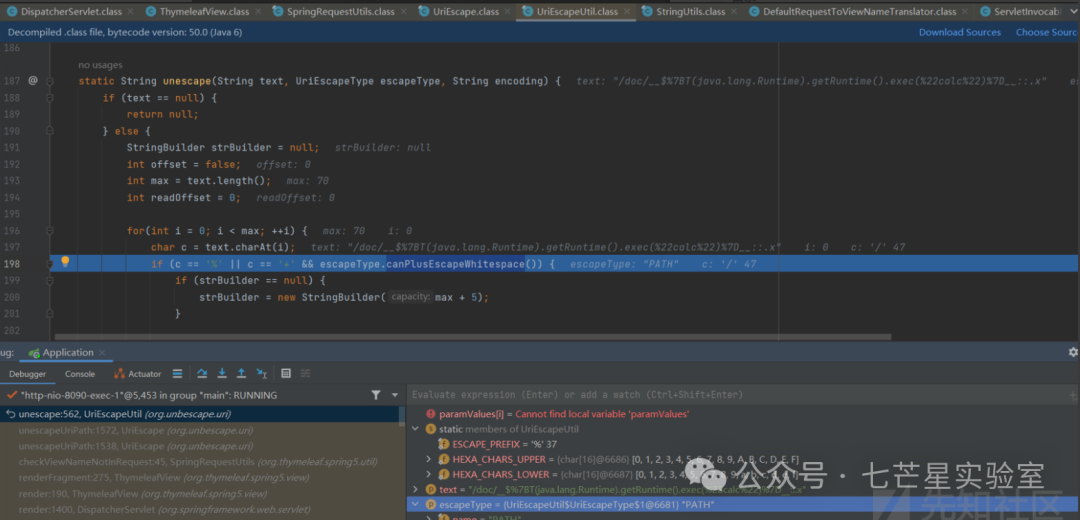1080x520 pixels.
Task: Switch to DefaultRequestToViewNameTranslator.class tab
Action: point(860,12)
